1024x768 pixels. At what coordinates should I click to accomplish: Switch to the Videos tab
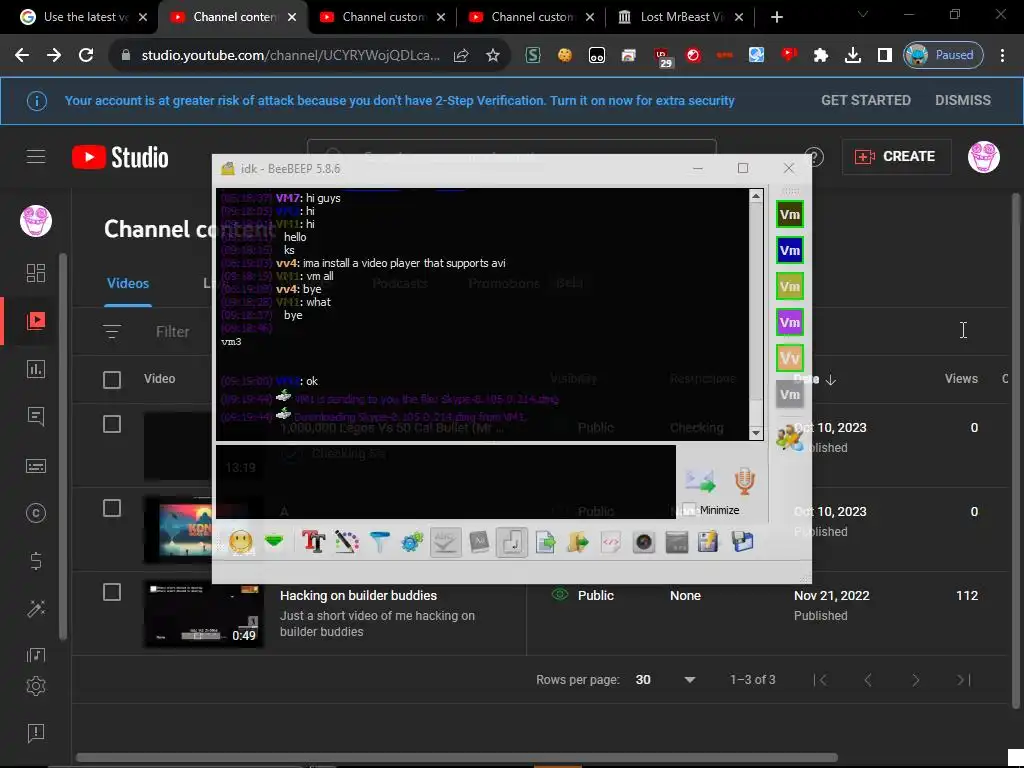click(128, 283)
